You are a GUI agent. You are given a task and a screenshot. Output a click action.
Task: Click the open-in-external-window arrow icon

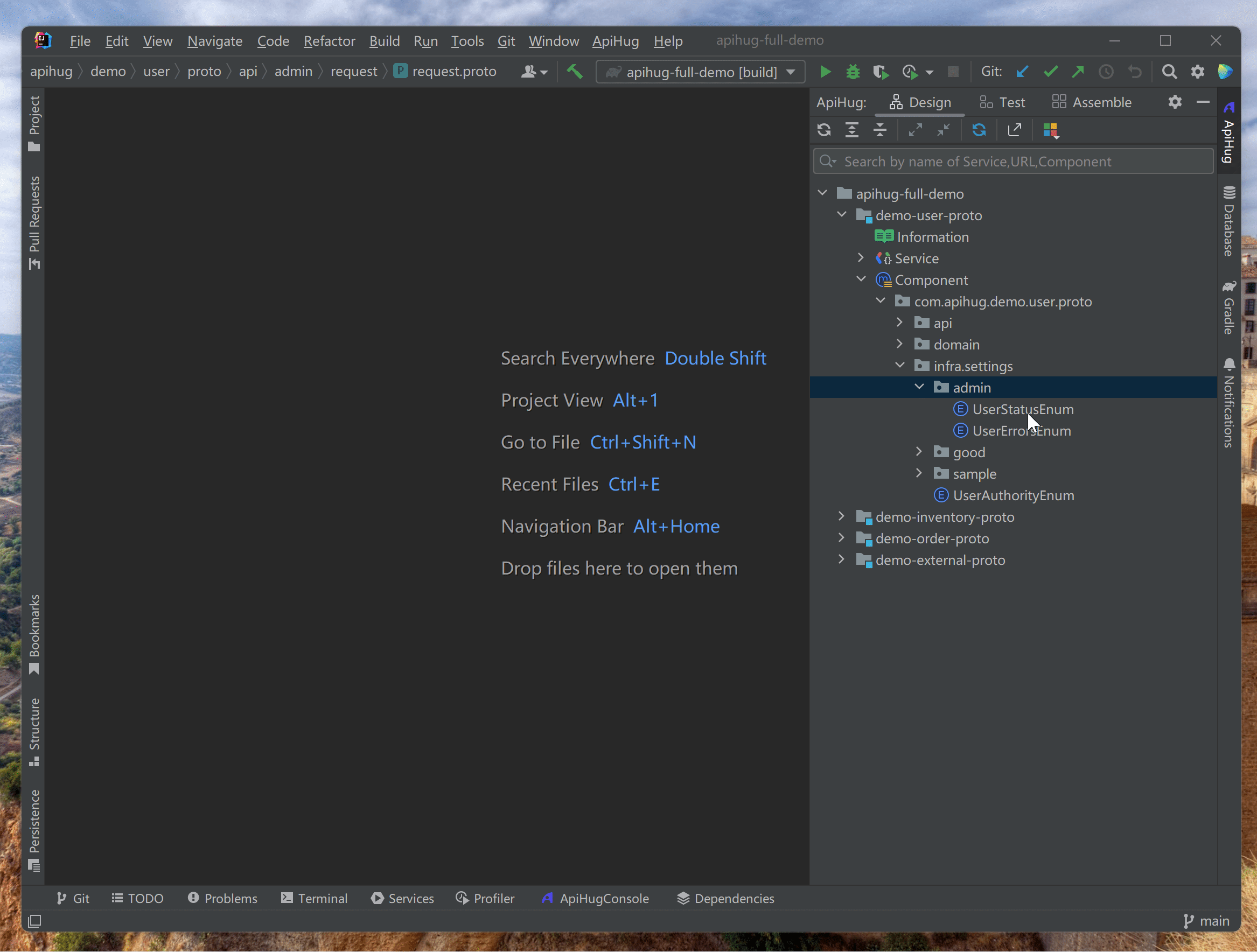(x=1014, y=130)
